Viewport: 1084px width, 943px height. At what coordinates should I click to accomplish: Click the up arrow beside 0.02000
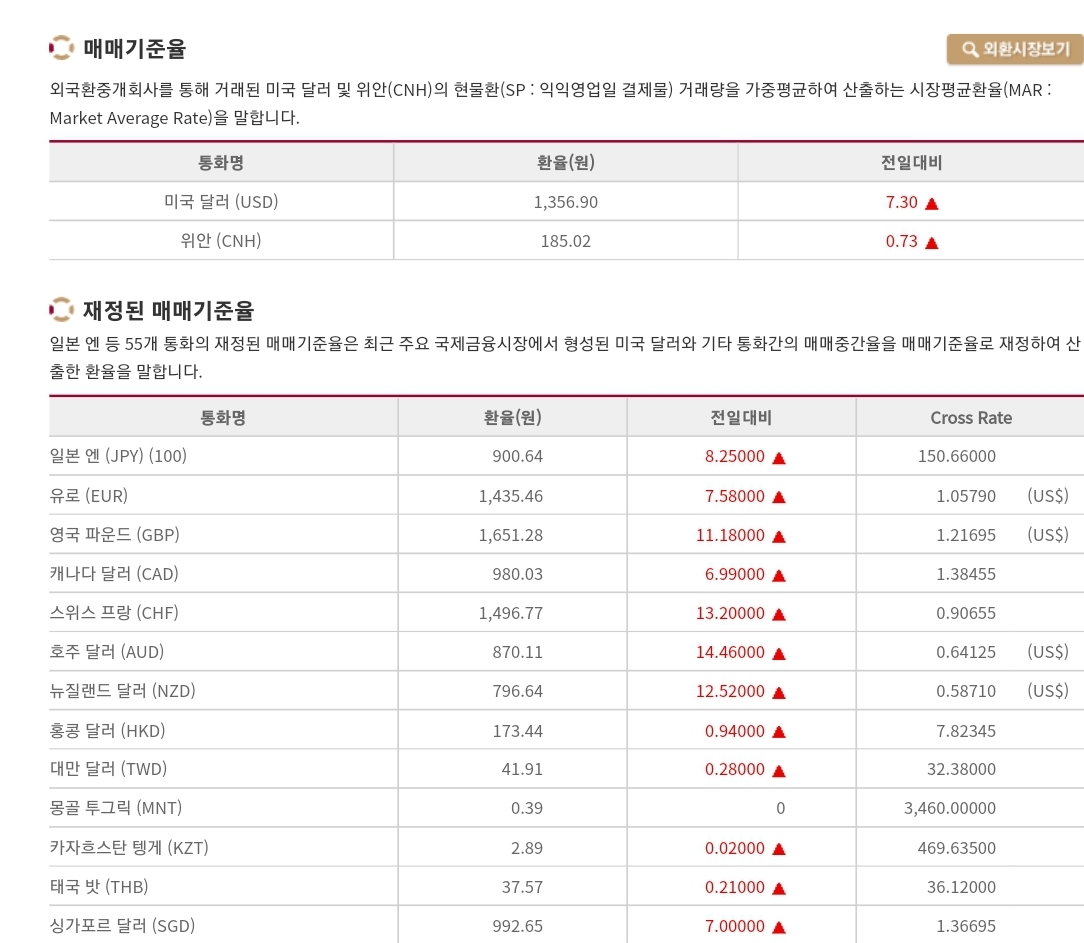(778, 850)
